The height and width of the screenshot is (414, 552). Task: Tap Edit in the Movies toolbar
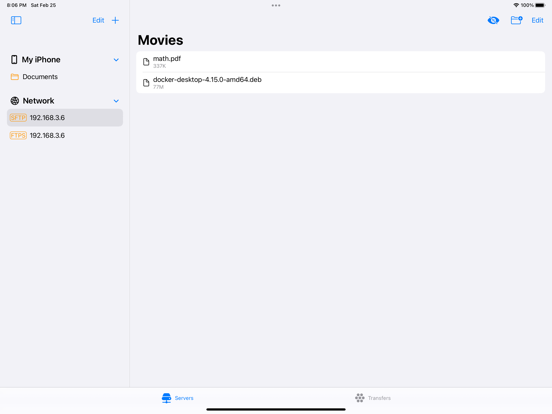tap(537, 20)
